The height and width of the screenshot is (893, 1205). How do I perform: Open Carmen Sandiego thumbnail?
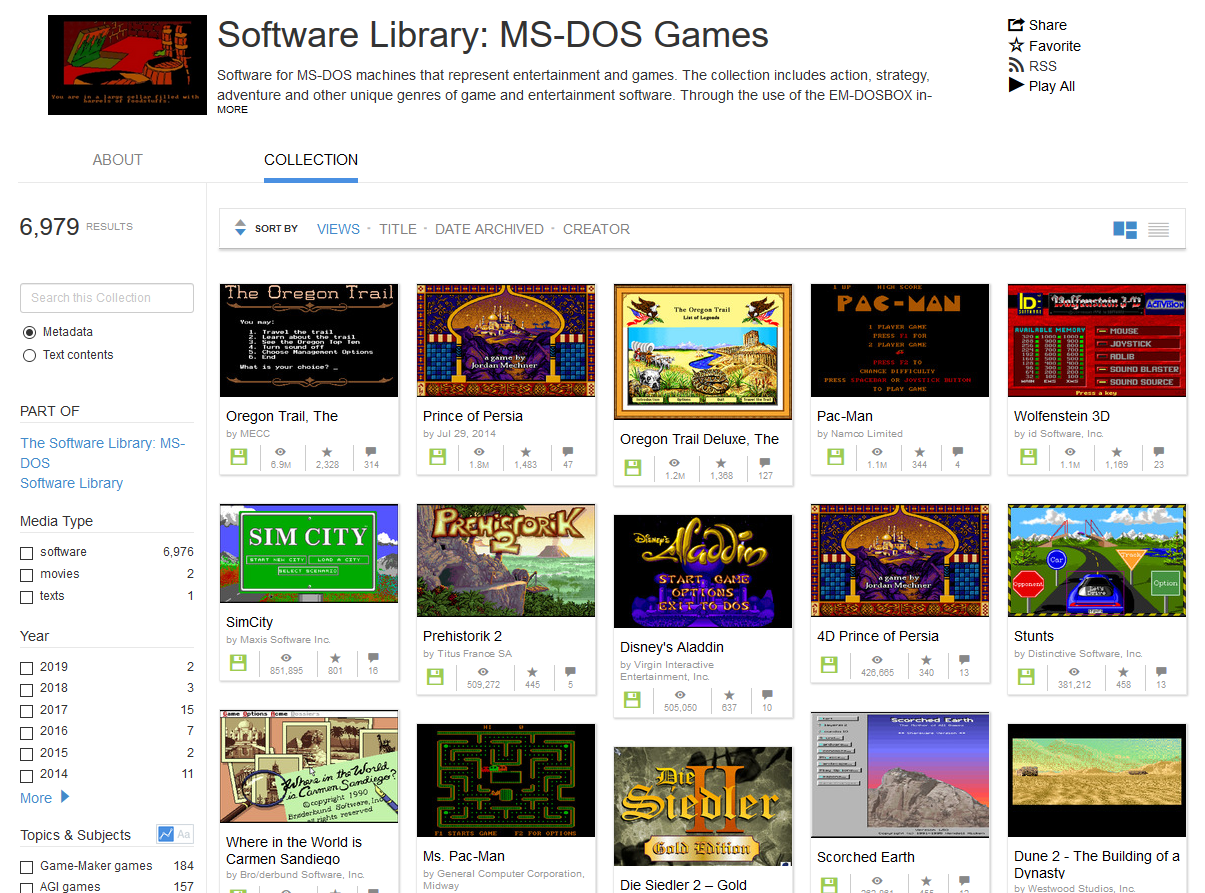[309, 766]
